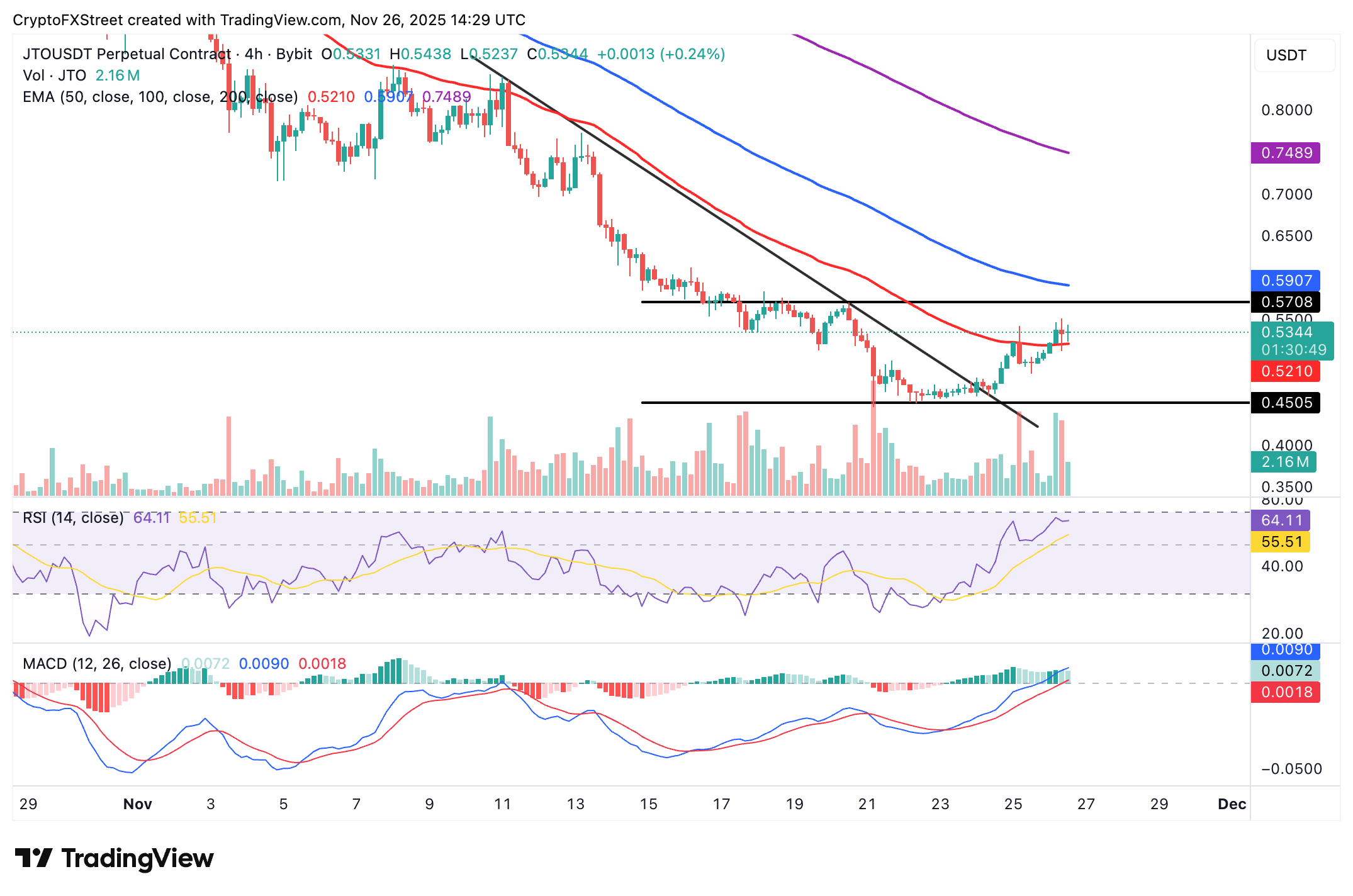Screen dimensions: 1353x896
Task: Click the RSI (14, close) indicator label
Action: click(73, 517)
